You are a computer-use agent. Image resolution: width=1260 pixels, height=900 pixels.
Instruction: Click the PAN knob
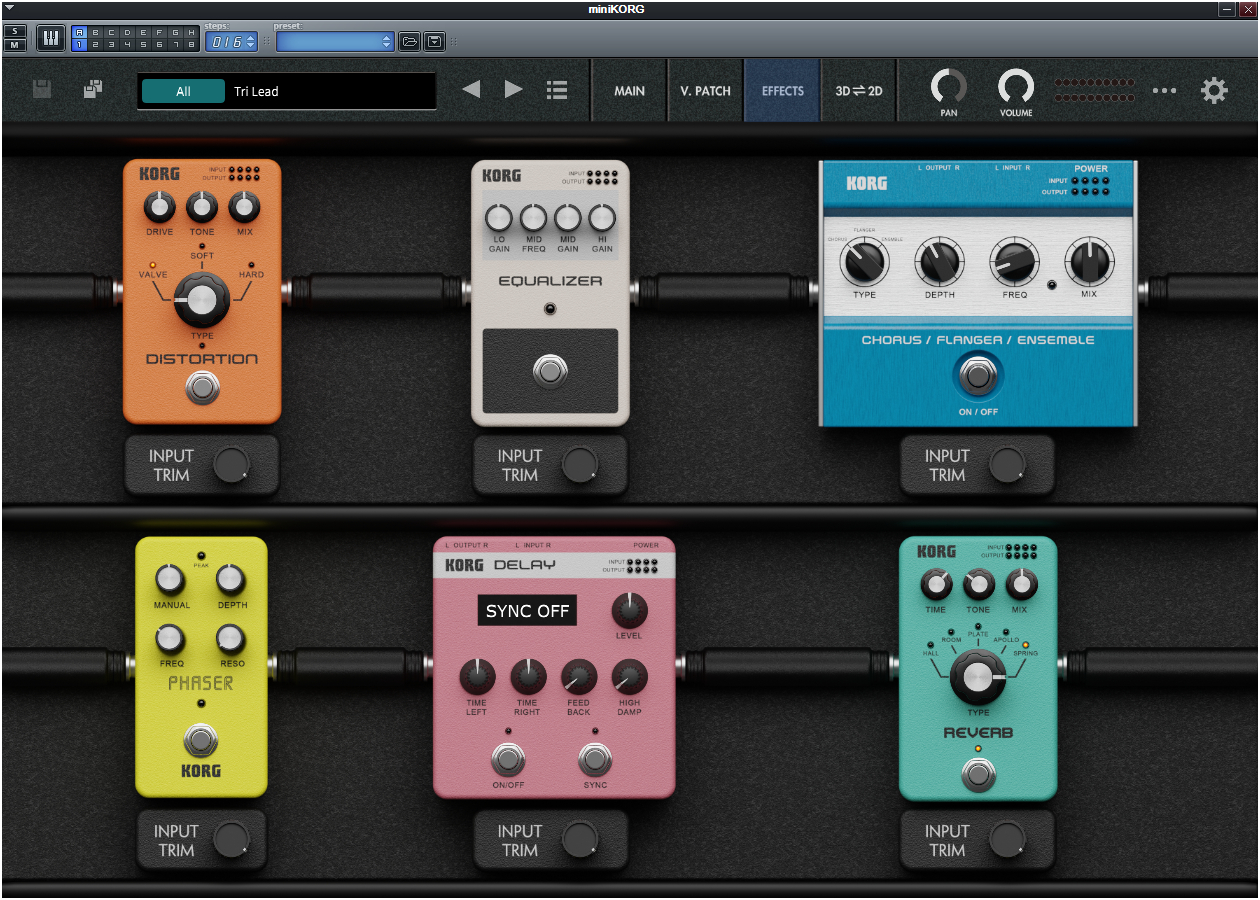point(949,87)
